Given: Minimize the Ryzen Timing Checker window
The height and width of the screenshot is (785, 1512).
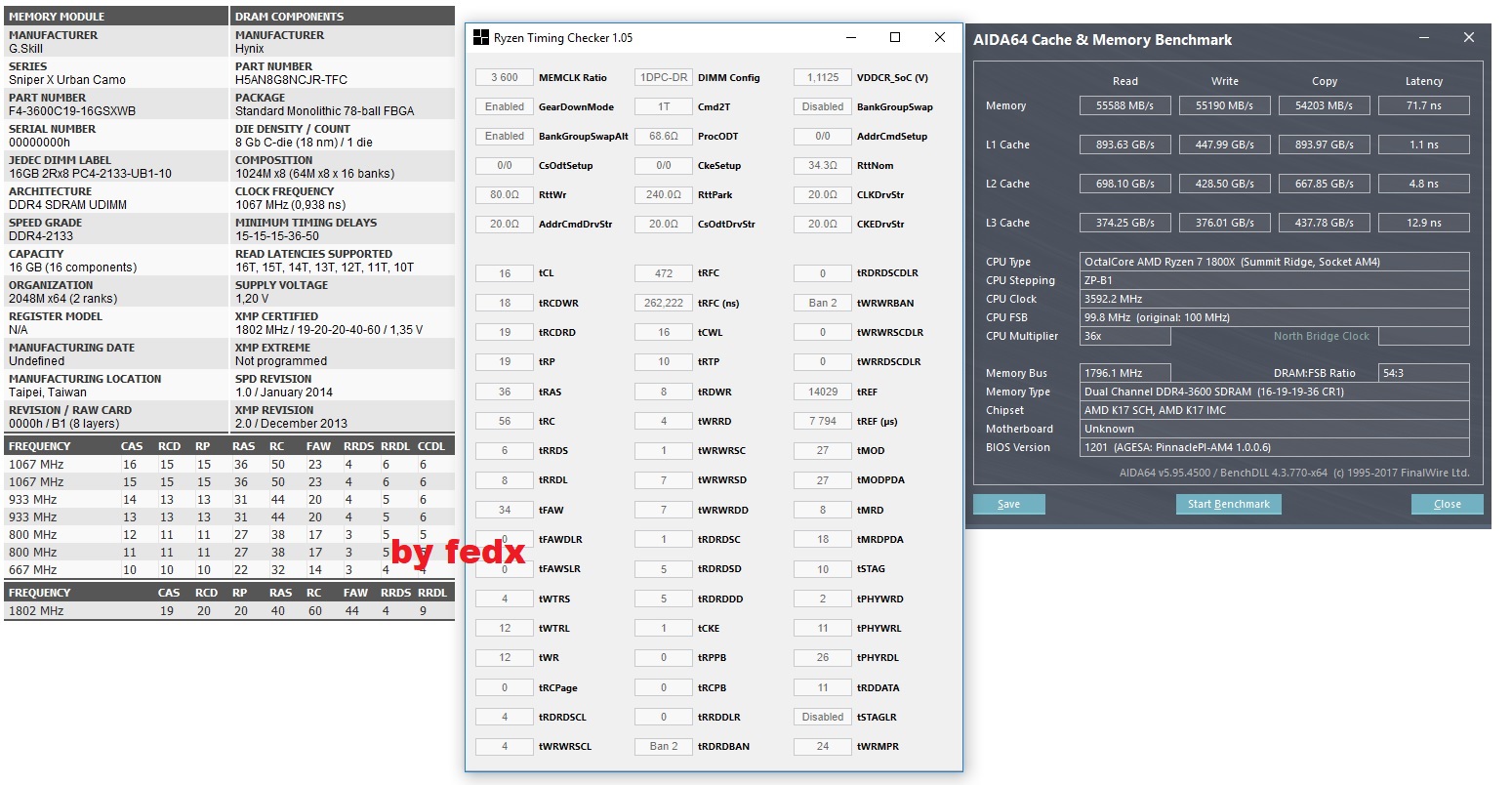Looking at the screenshot, I should [x=850, y=38].
